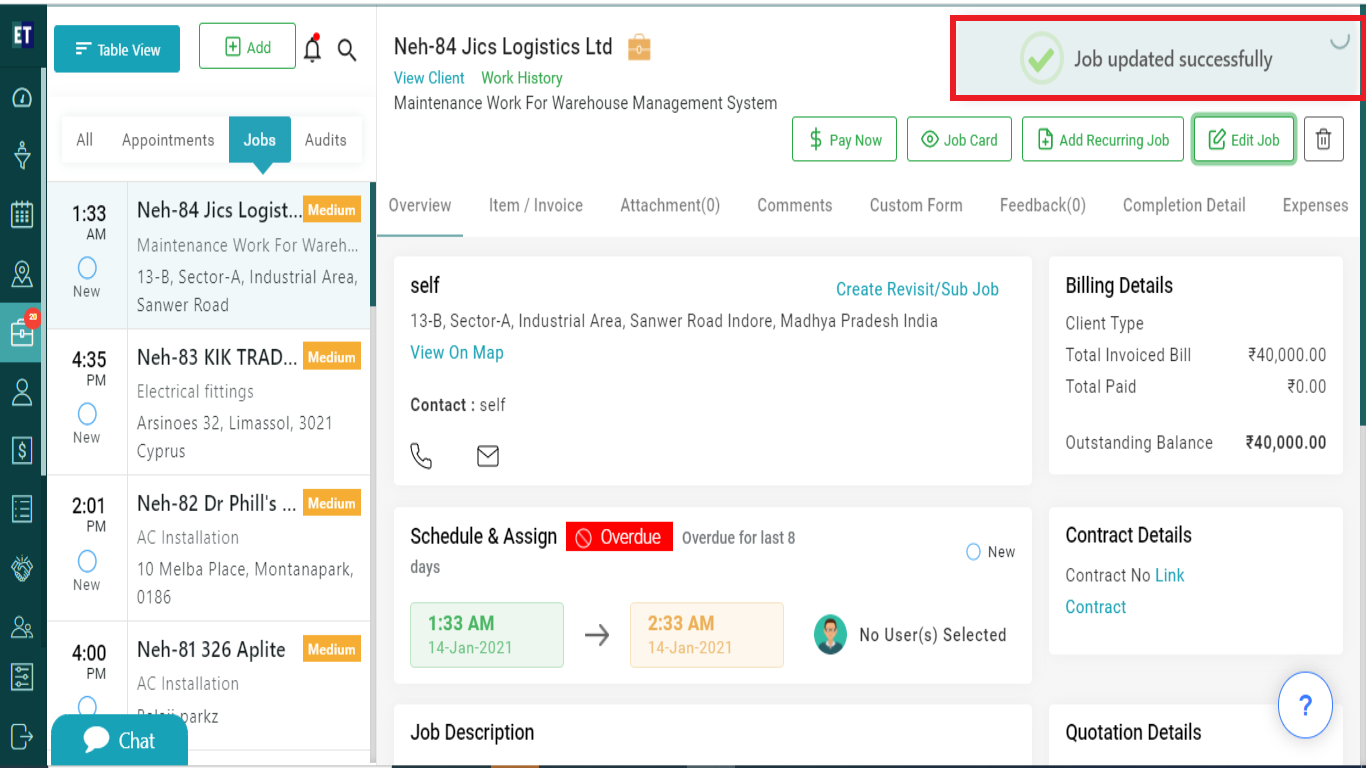Click the New status in Schedule & Assign

click(990, 552)
